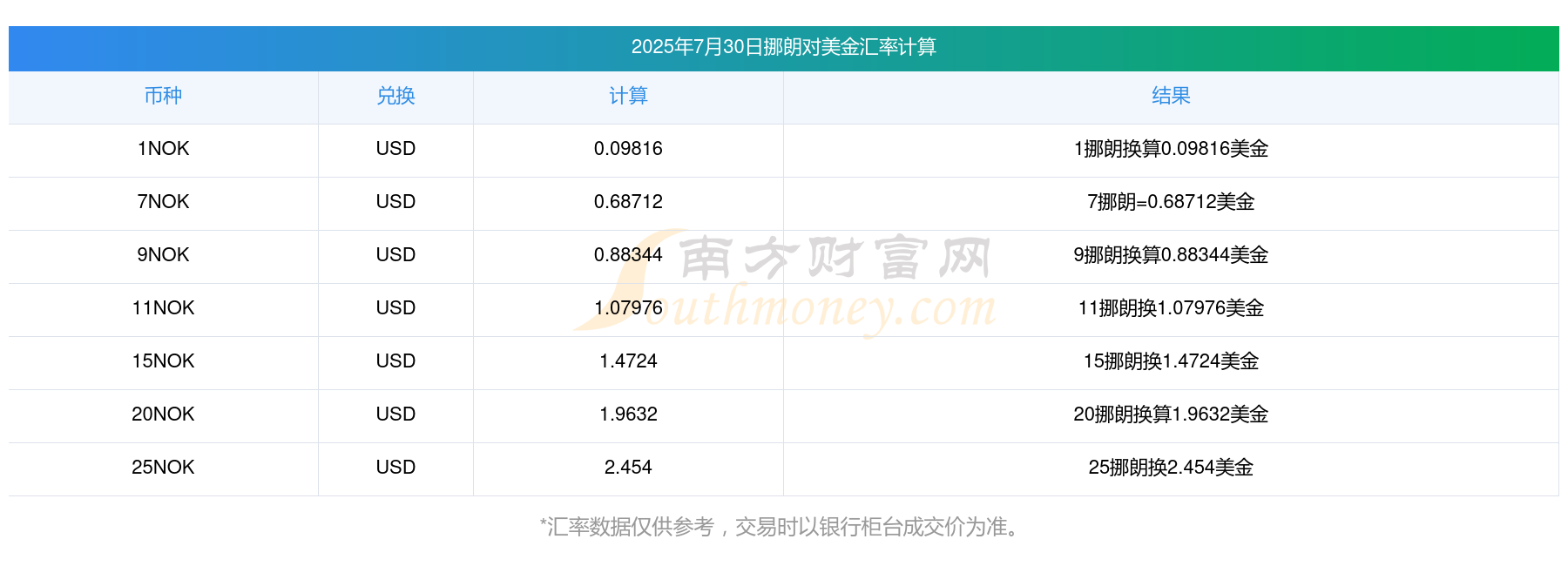
Task: Click the value 0.88344 in 计算 column
Action: click(628, 255)
